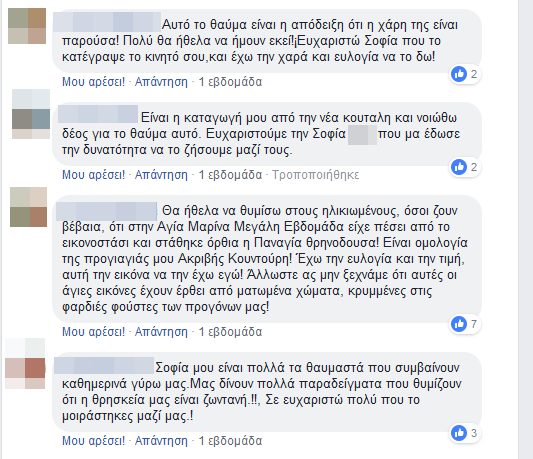Click thumbs-up icon on first comment
The image size is (533, 459).
pos(459,74)
